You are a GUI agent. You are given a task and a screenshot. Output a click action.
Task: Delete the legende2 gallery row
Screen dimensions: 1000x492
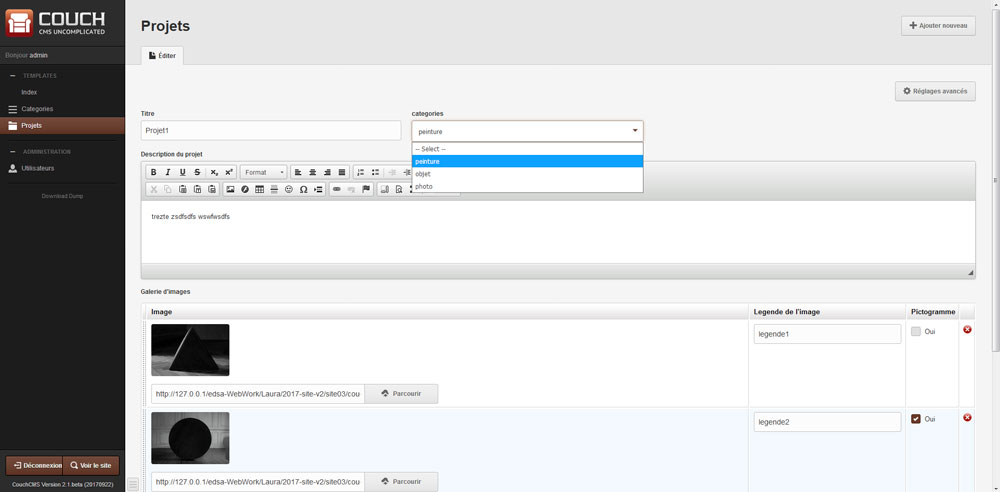pos(967,417)
